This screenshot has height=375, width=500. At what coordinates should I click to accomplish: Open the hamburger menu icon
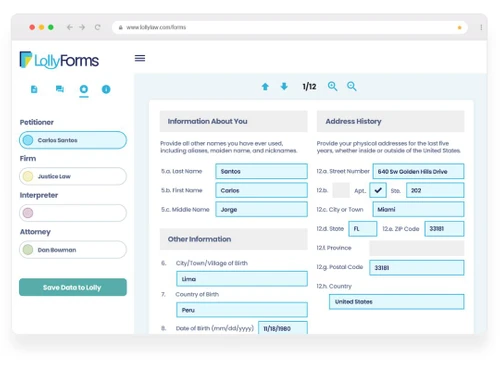coord(140,58)
